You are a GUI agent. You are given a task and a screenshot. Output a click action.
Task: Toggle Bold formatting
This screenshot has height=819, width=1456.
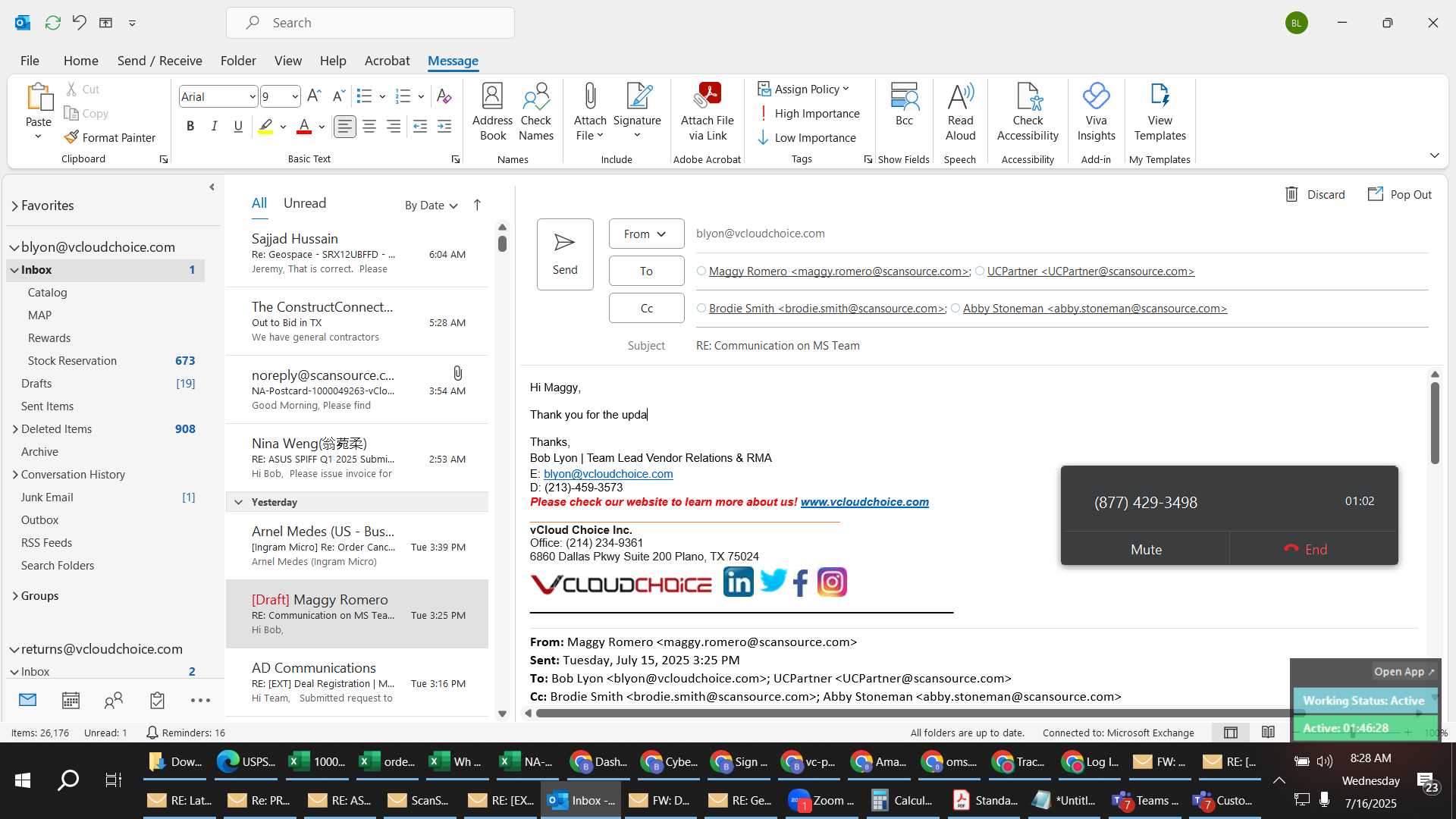(190, 127)
